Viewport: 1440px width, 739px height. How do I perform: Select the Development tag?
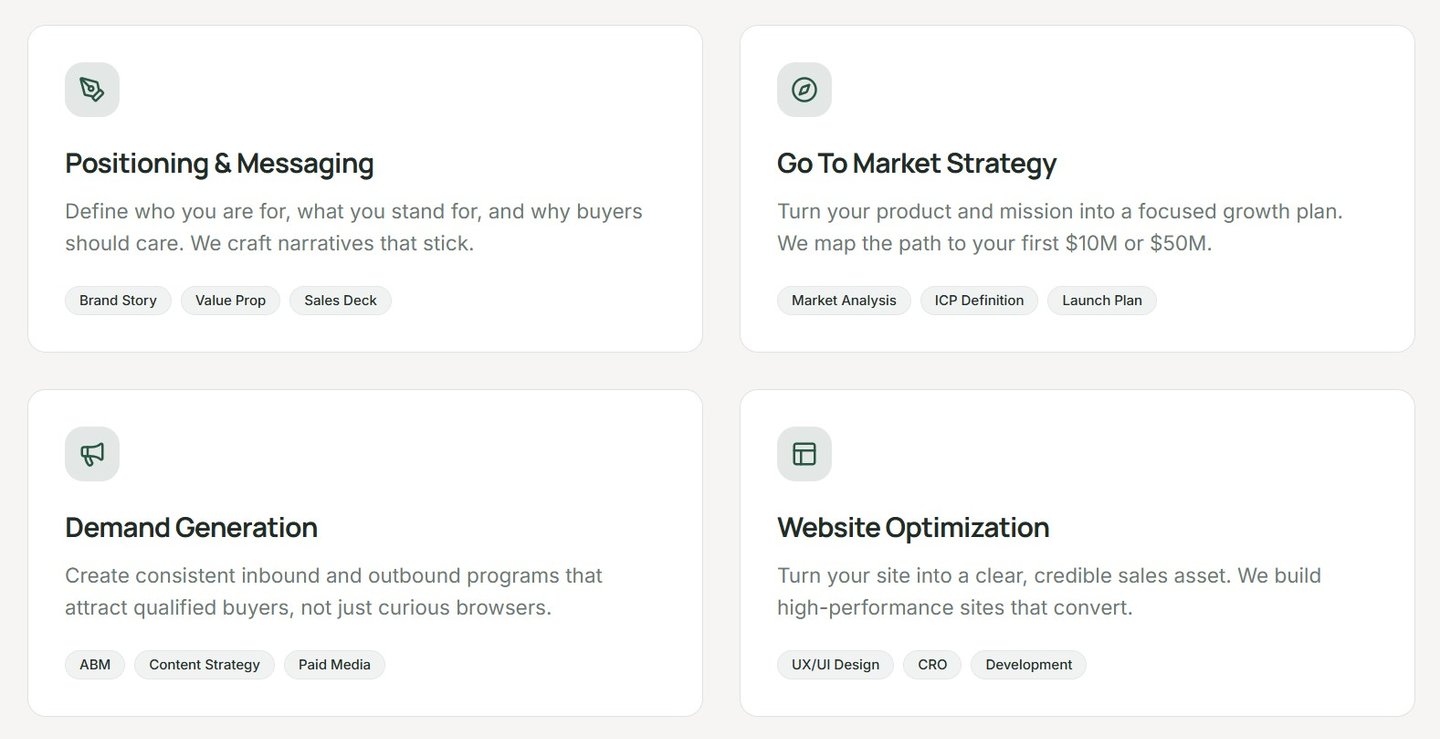click(1028, 665)
